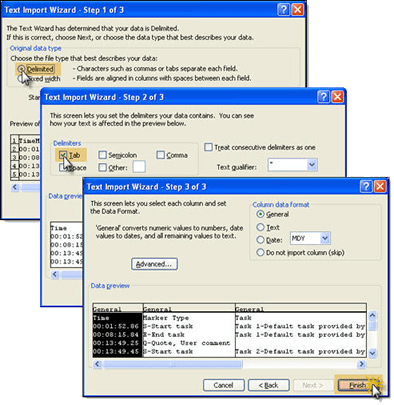
Task: Check Treat consecutive delimiters as one
Action: [208, 147]
